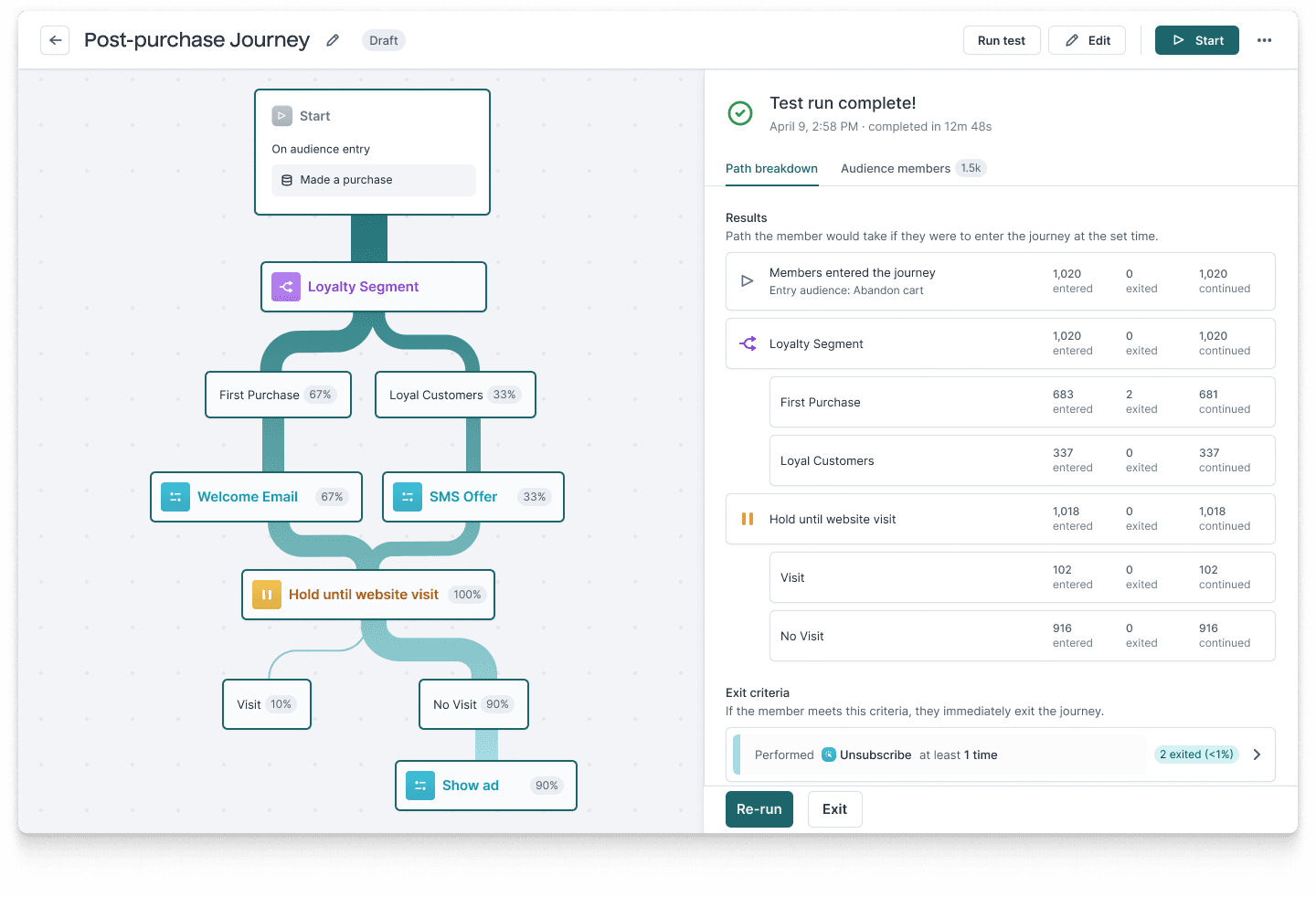Screen dimensions: 1316x897
Task: Click the orange Hold pause icon on canvas
Action: (267, 595)
